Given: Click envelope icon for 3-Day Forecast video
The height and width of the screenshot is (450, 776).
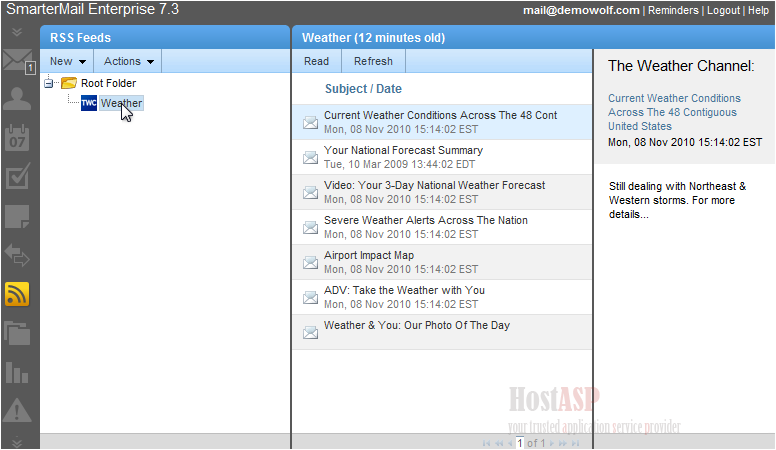Looking at the screenshot, I should [310, 193].
